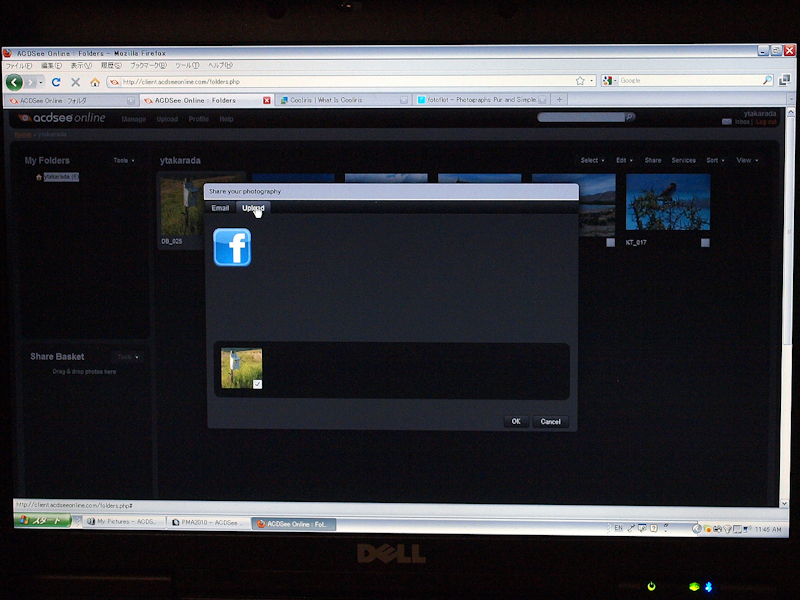This screenshot has width=800, height=600.
Task: Select the ytakarada folder in My Folders
Action: 61,177
